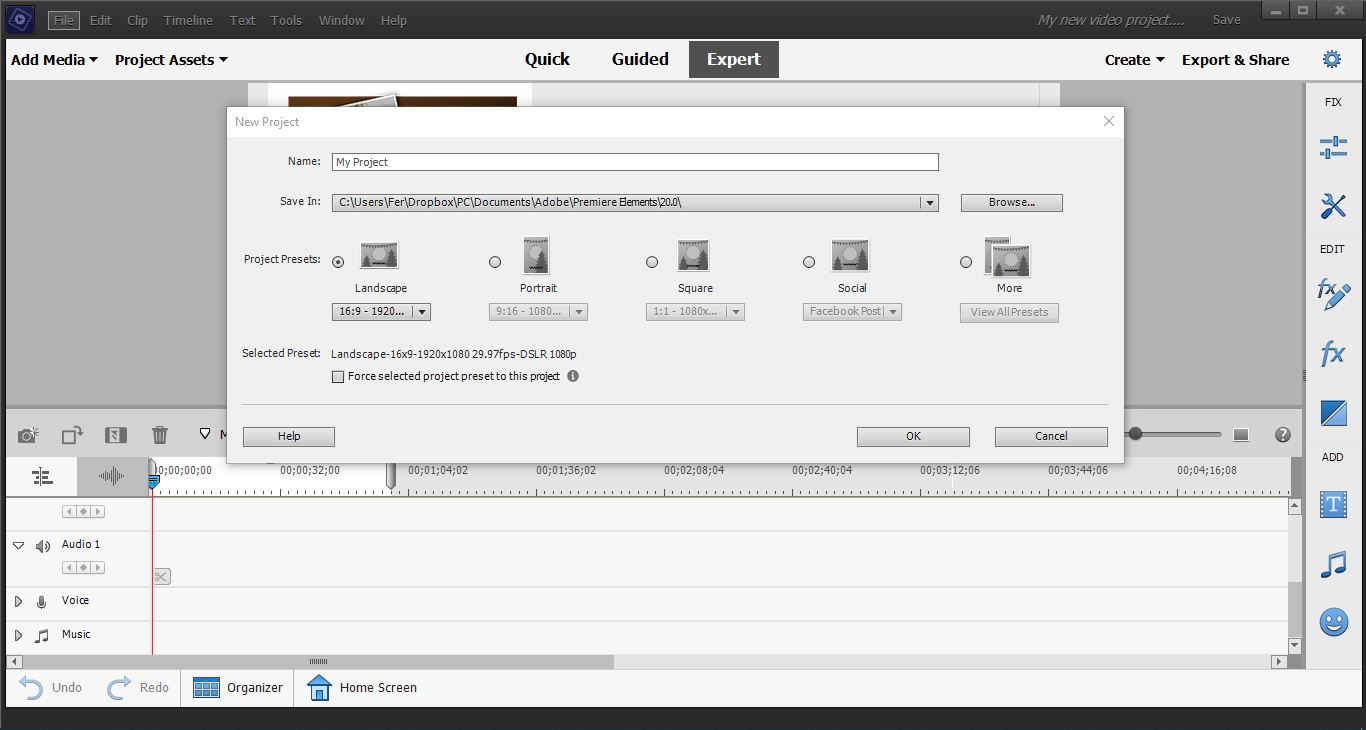Screen dimensions: 1366x730
Task: Click the zoom-in timeline icon beside slider
Action: 1241,435
